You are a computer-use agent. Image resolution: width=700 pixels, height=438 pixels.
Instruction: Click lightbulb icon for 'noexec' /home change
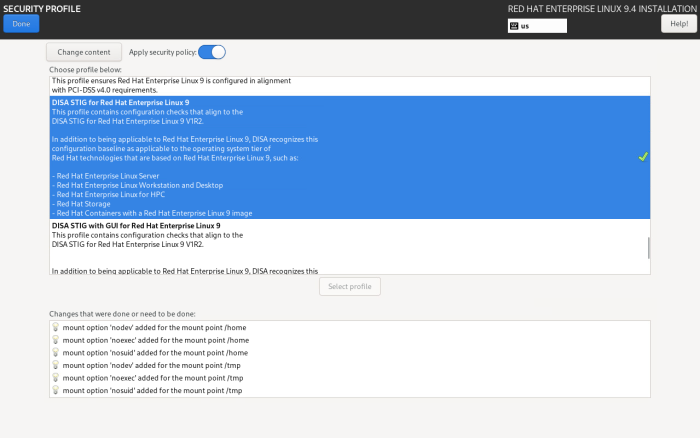55,340
